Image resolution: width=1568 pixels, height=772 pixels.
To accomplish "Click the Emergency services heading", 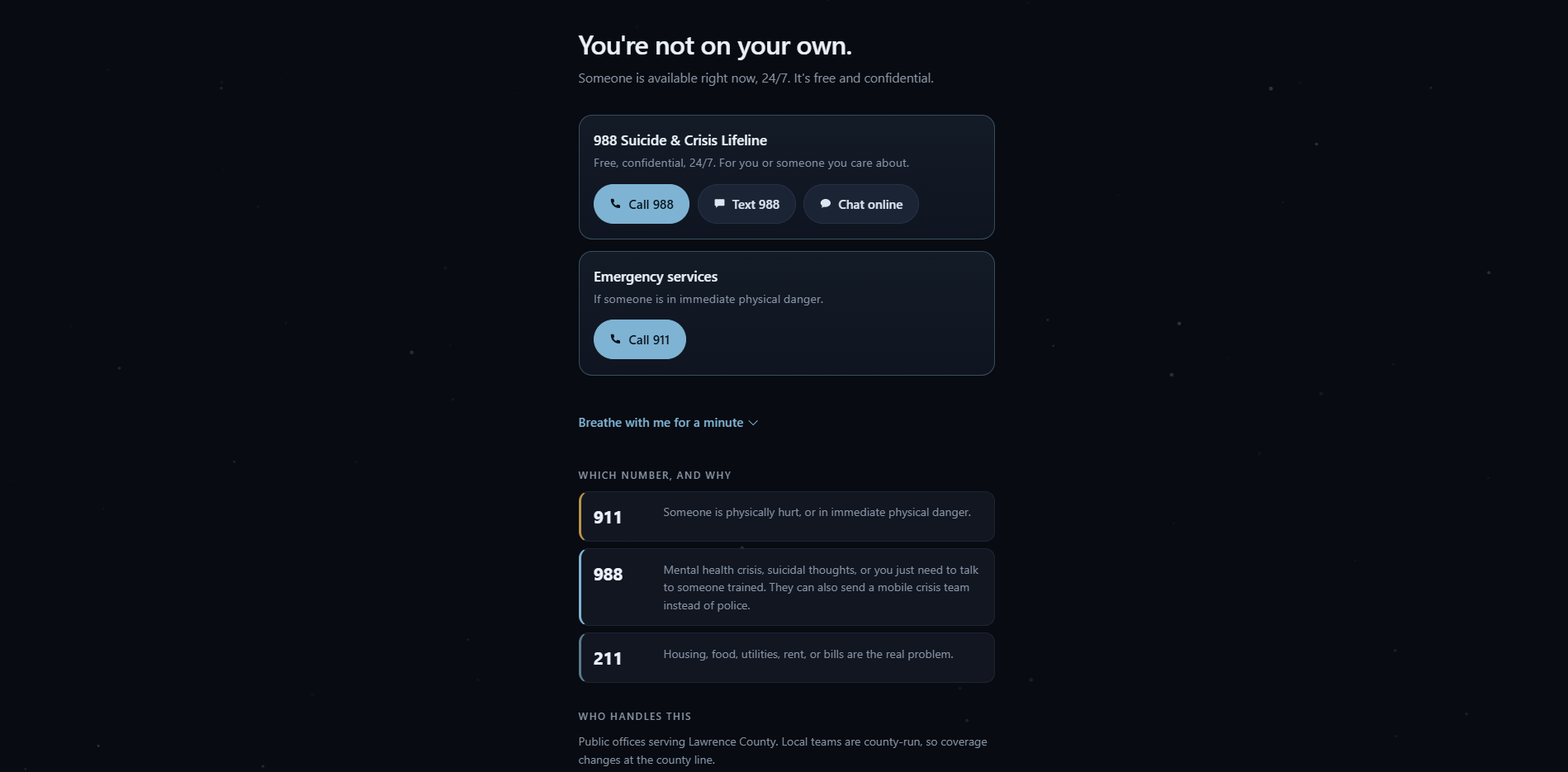I will coord(655,277).
